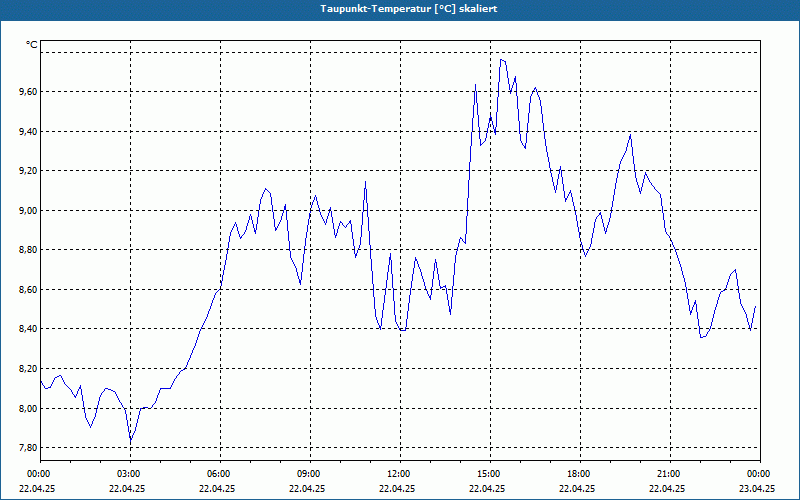The image size is (800, 500).
Task: Click the 7,80 y-axis value
Action: [x=28, y=448]
